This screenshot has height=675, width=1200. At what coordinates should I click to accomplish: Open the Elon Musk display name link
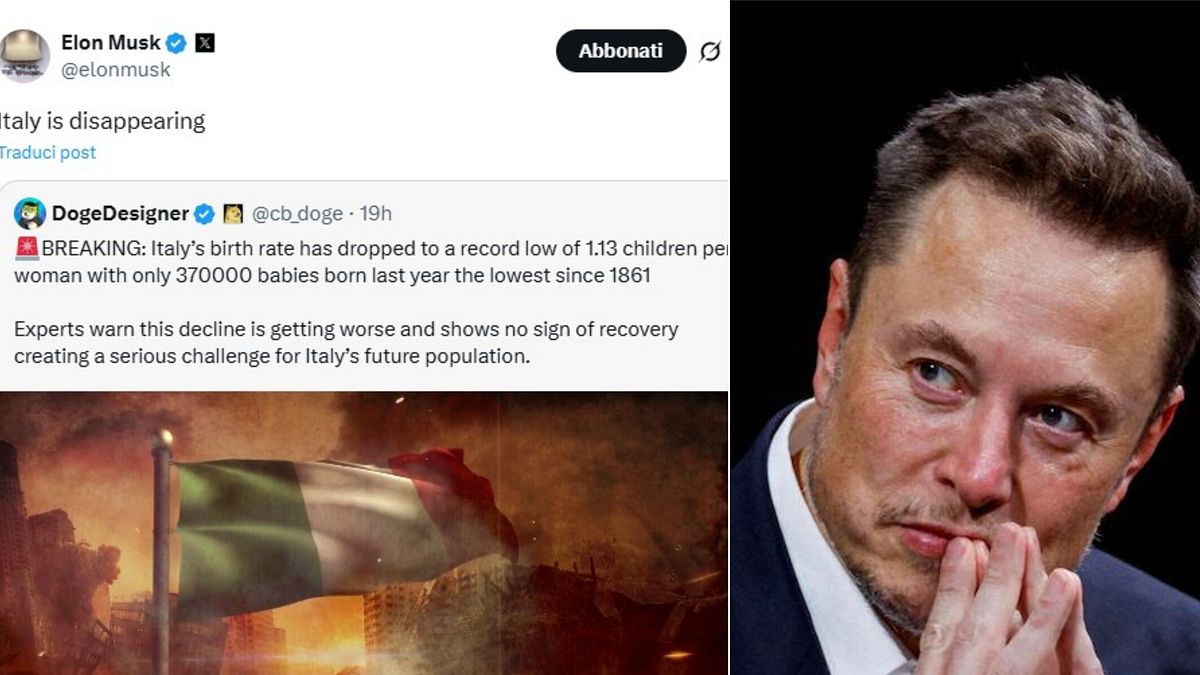[x=111, y=42]
